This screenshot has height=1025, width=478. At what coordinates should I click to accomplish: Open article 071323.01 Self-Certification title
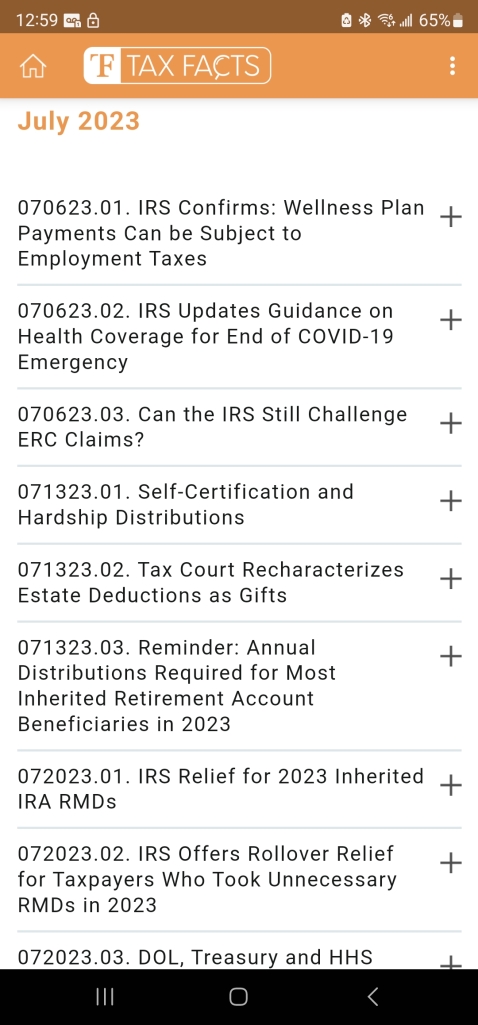186,505
